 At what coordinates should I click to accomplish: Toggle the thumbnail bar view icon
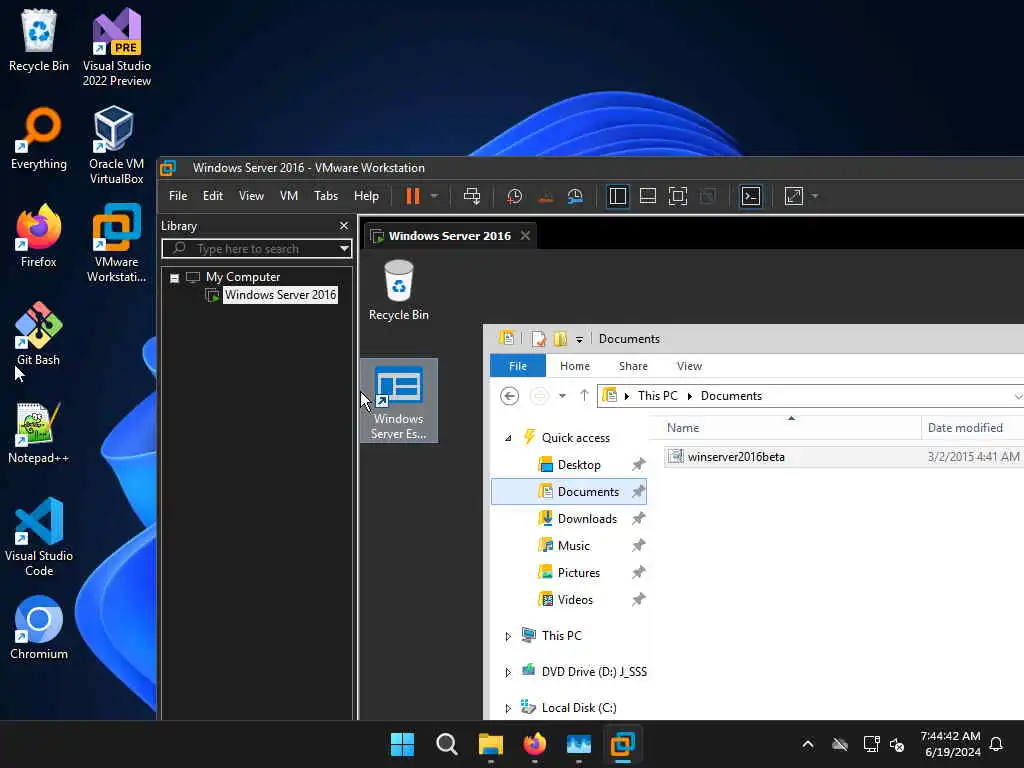[x=648, y=196]
